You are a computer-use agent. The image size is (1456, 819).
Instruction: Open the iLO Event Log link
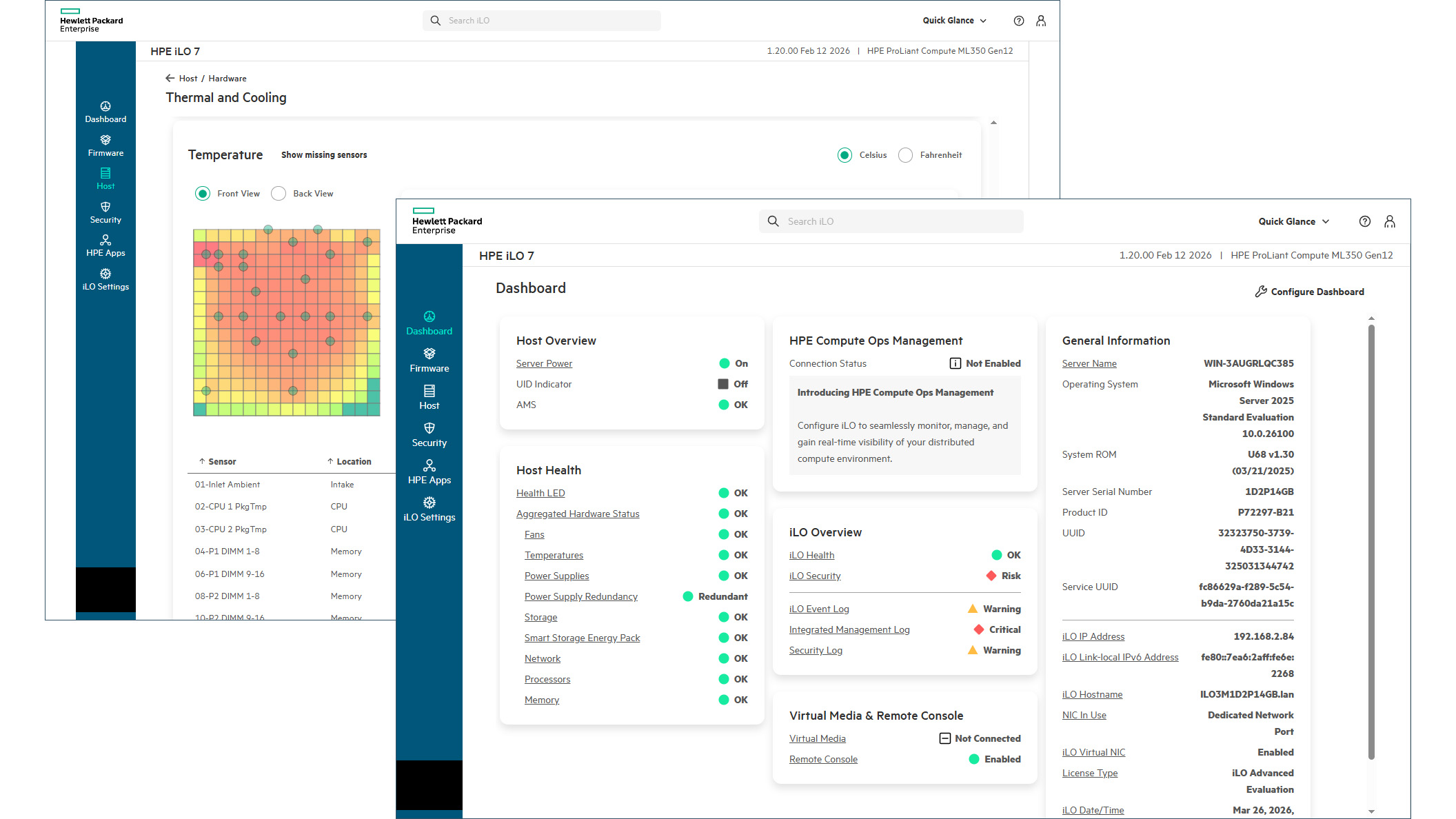click(x=819, y=609)
